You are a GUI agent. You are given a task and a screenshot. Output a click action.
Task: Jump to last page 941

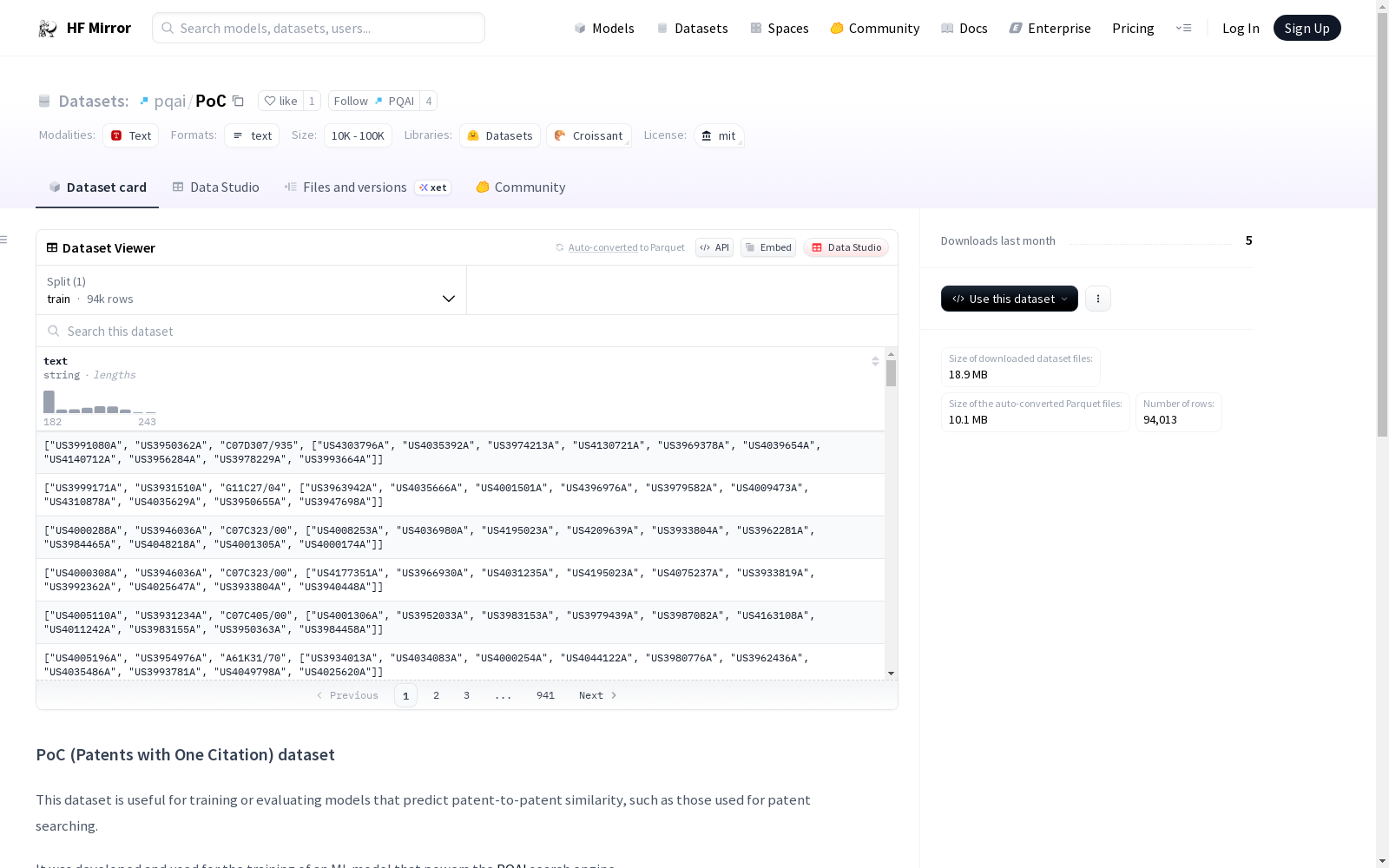pyautogui.click(x=545, y=695)
